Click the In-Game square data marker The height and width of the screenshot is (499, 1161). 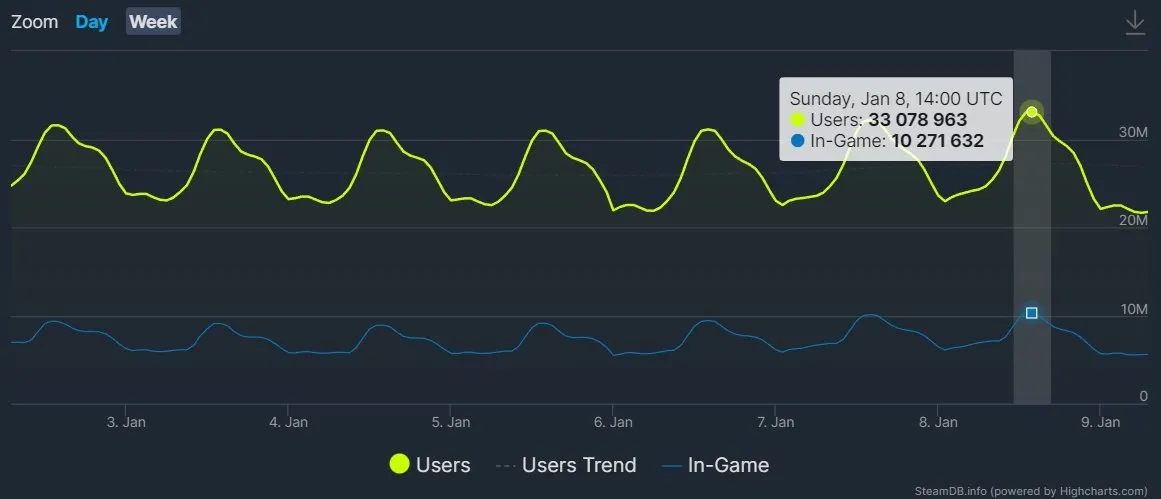pyautogui.click(x=1032, y=313)
